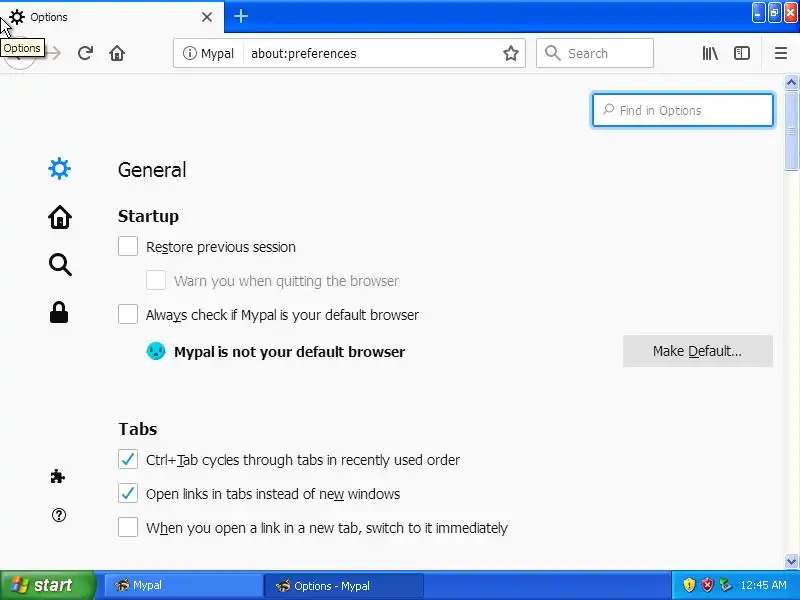Uncheck Open links in tabs option

(x=128, y=493)
